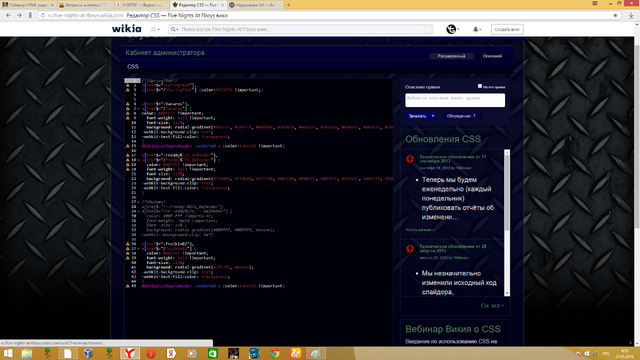The image size is (640, 360).
Task: Toggle the minor edit checkbox
Action: click(480, 86)
